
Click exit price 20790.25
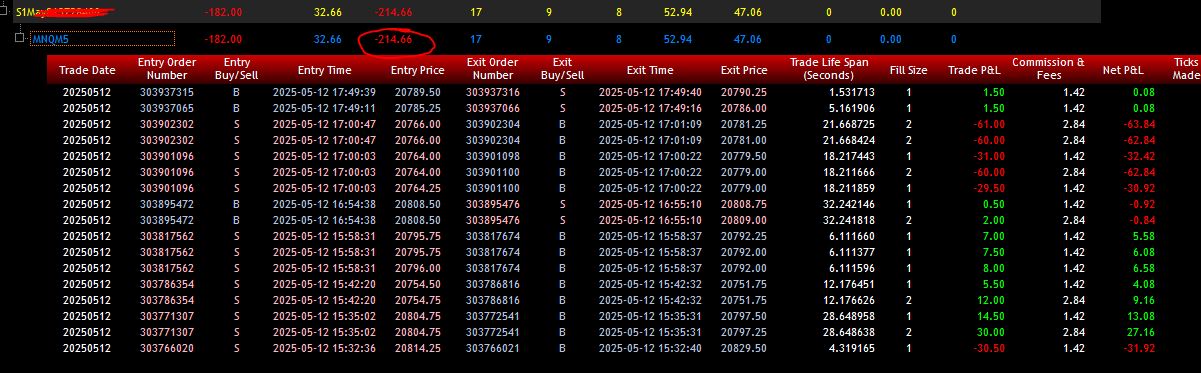pos(744,92)
